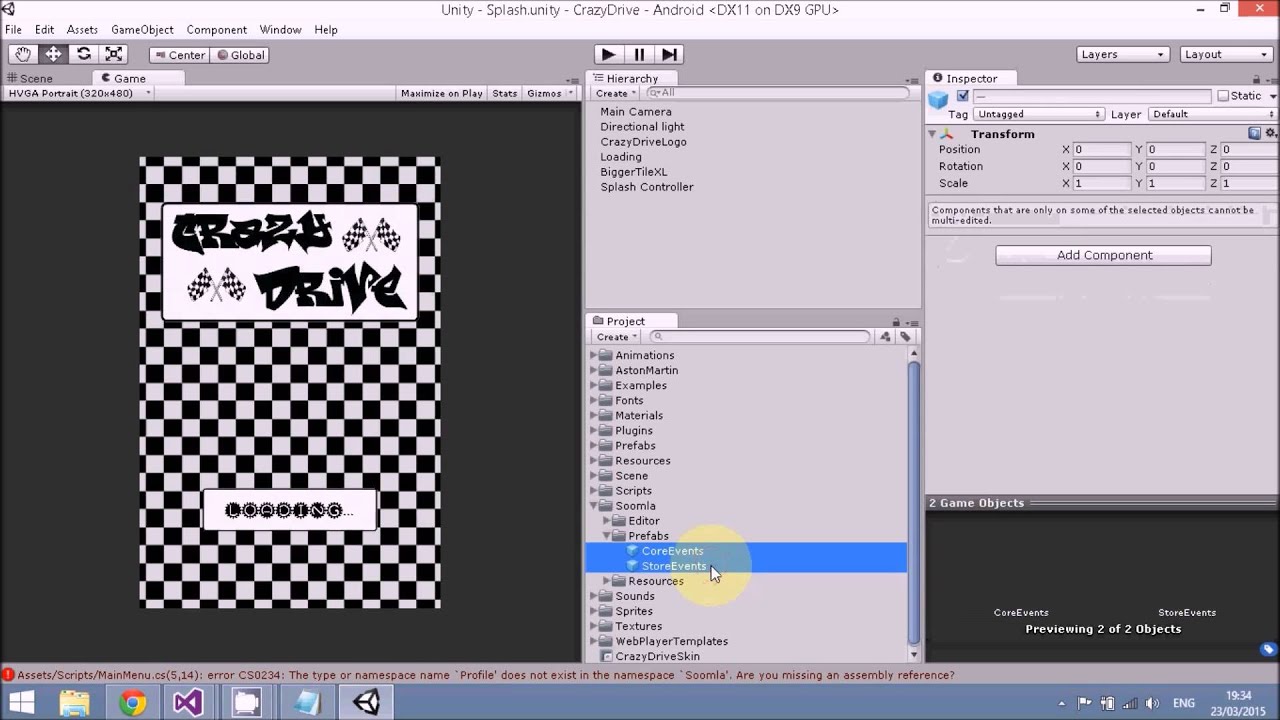Start the game with Play button

point(608,54)
